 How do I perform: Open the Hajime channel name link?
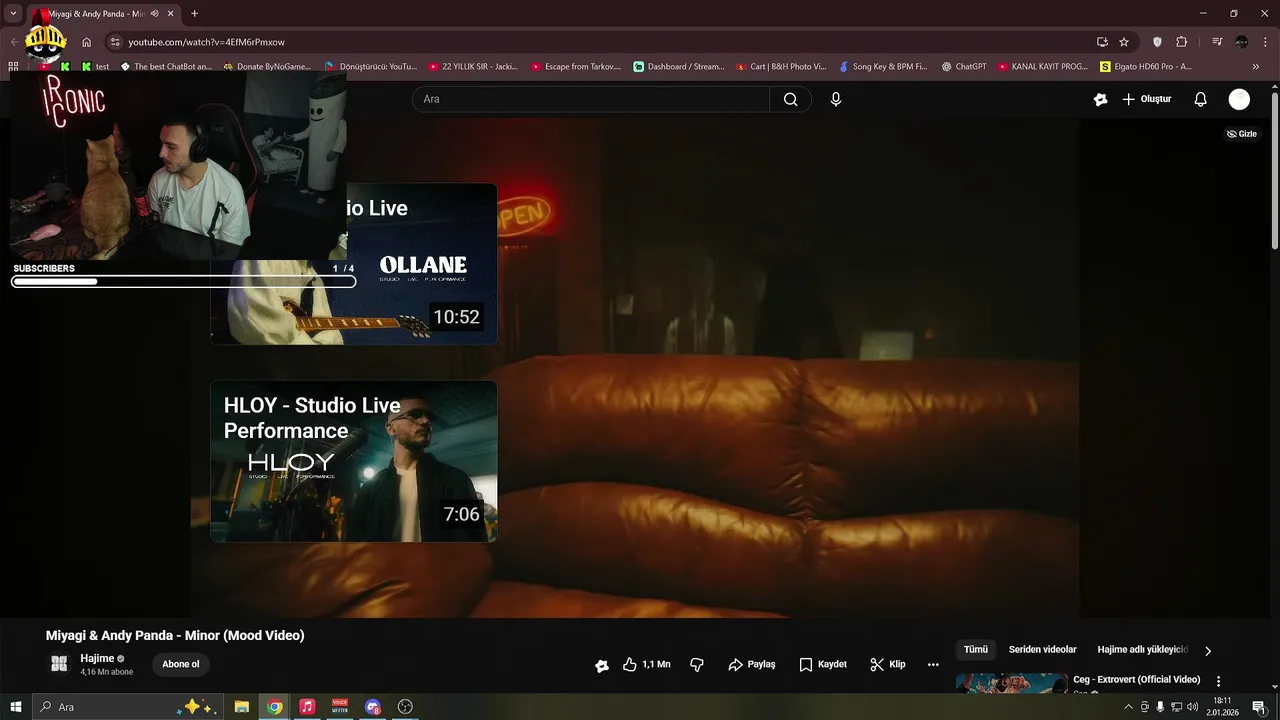pyautogui.click(x=97, y=659)
